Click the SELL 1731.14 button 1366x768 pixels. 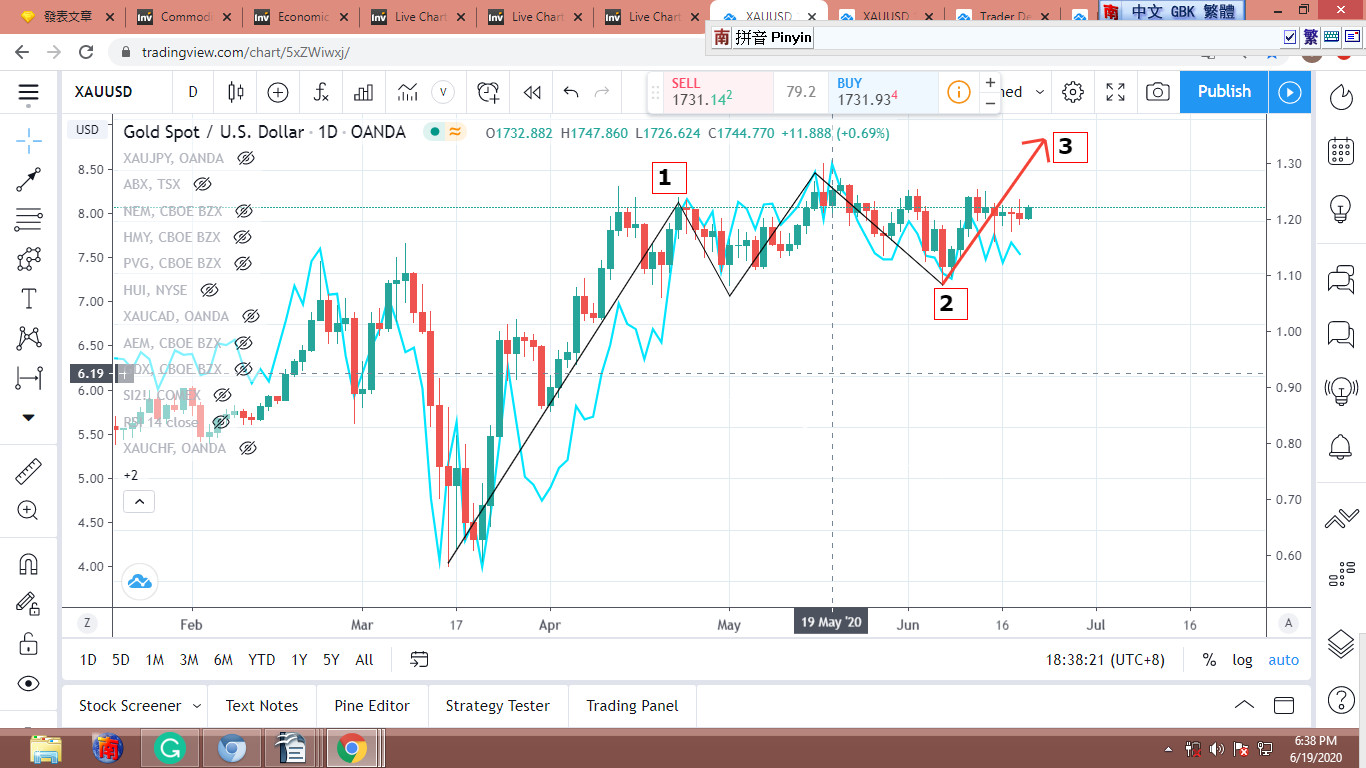pyautogui.click(x=719, y=92)
